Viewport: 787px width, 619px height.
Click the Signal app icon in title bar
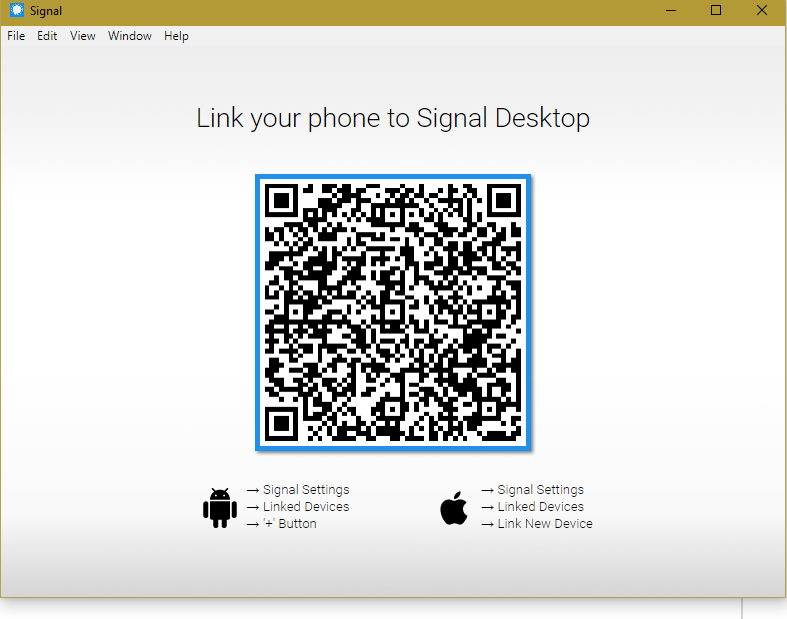tap(17, 11)
